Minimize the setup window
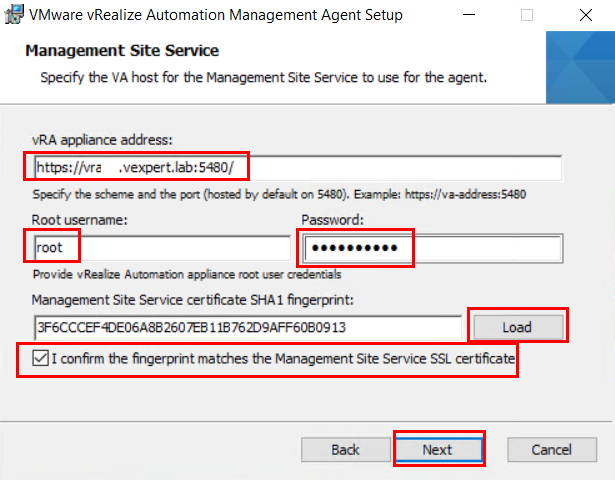Viewport: 615px width, 480px height. [x=469, y=15]
